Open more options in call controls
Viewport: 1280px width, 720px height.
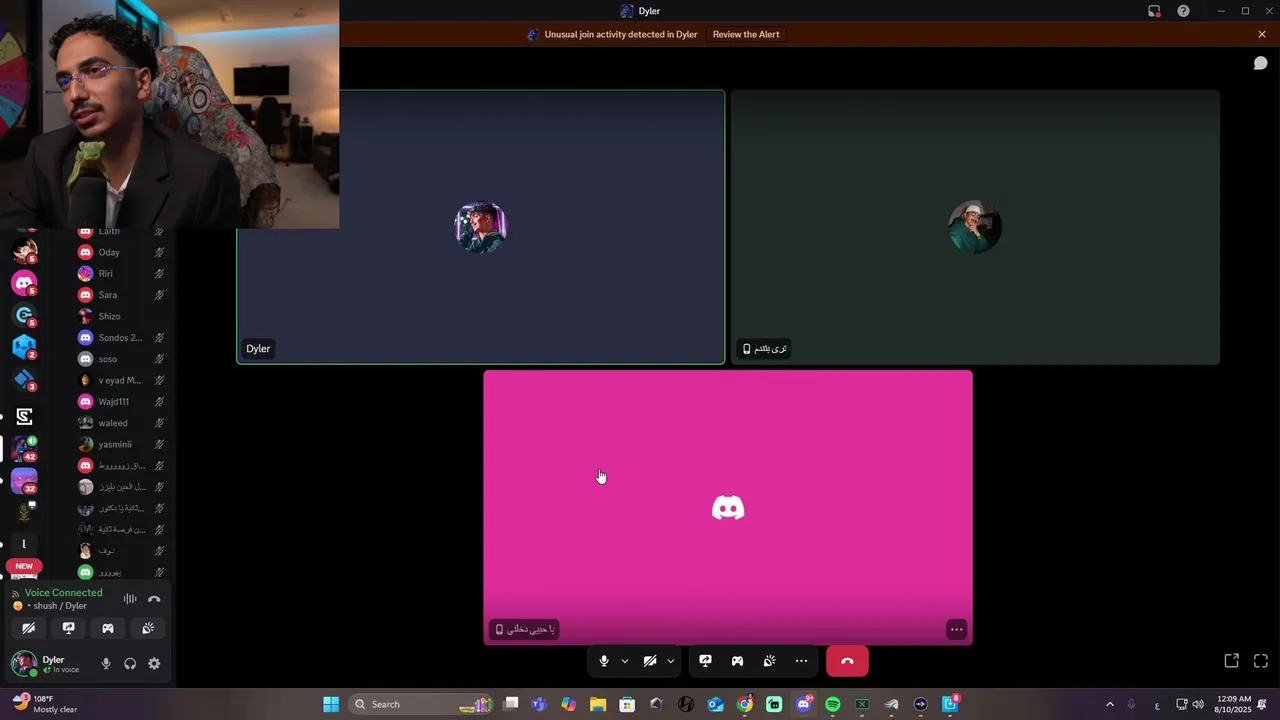(801, 661)
